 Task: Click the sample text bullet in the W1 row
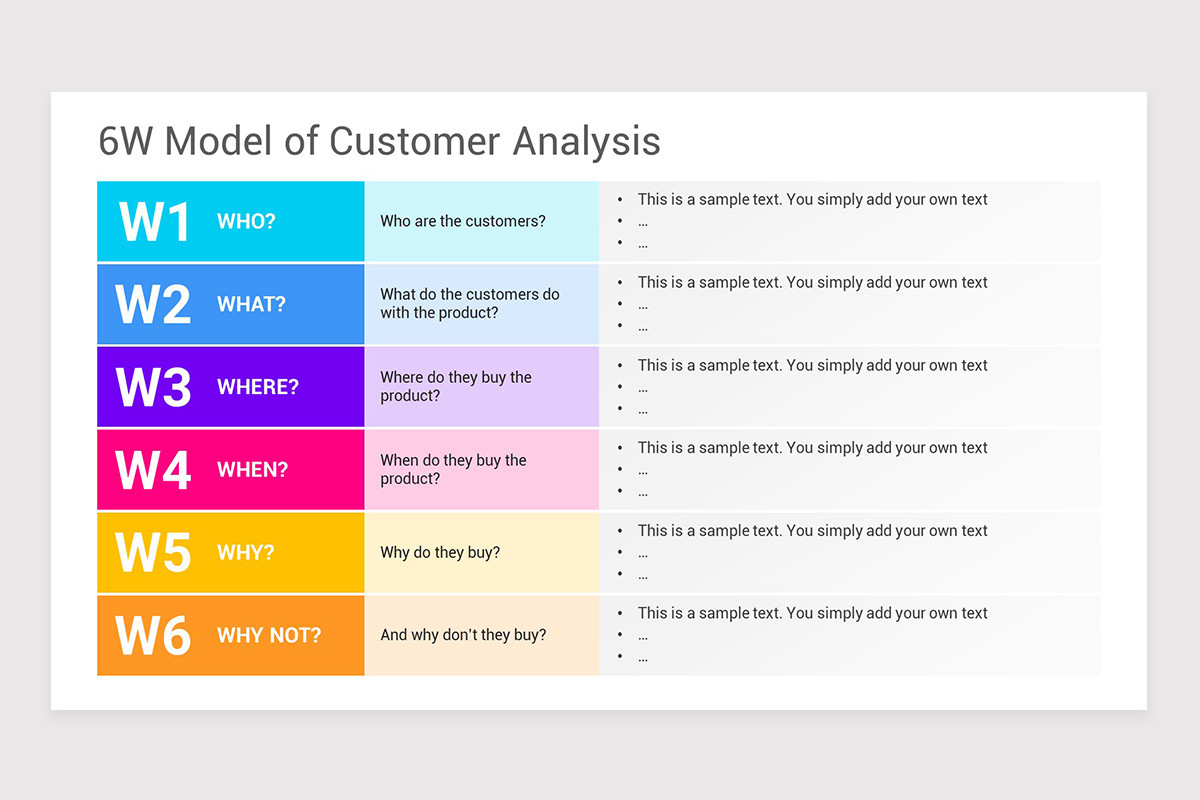click(812, 199)
